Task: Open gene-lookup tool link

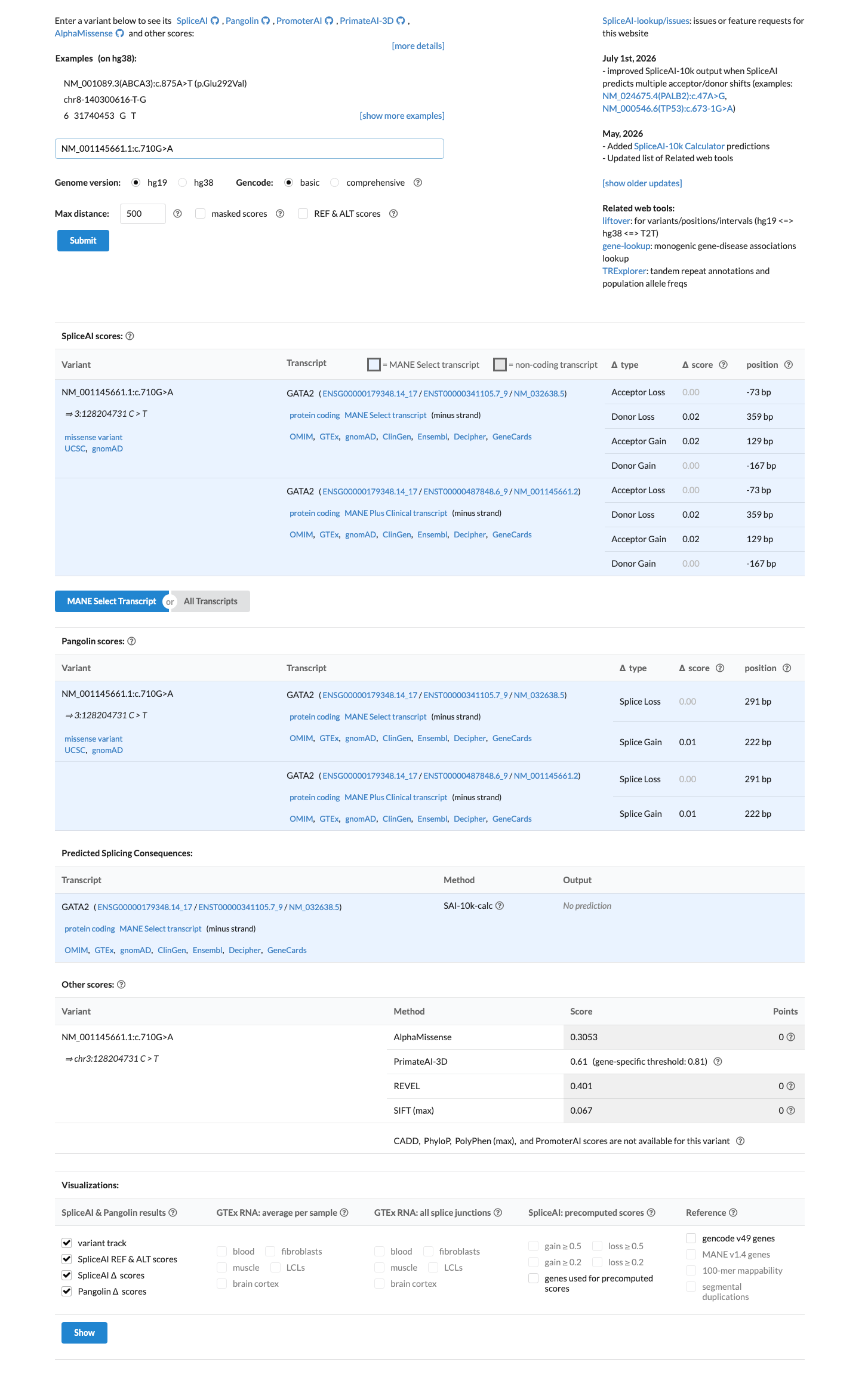Action: 626,246
